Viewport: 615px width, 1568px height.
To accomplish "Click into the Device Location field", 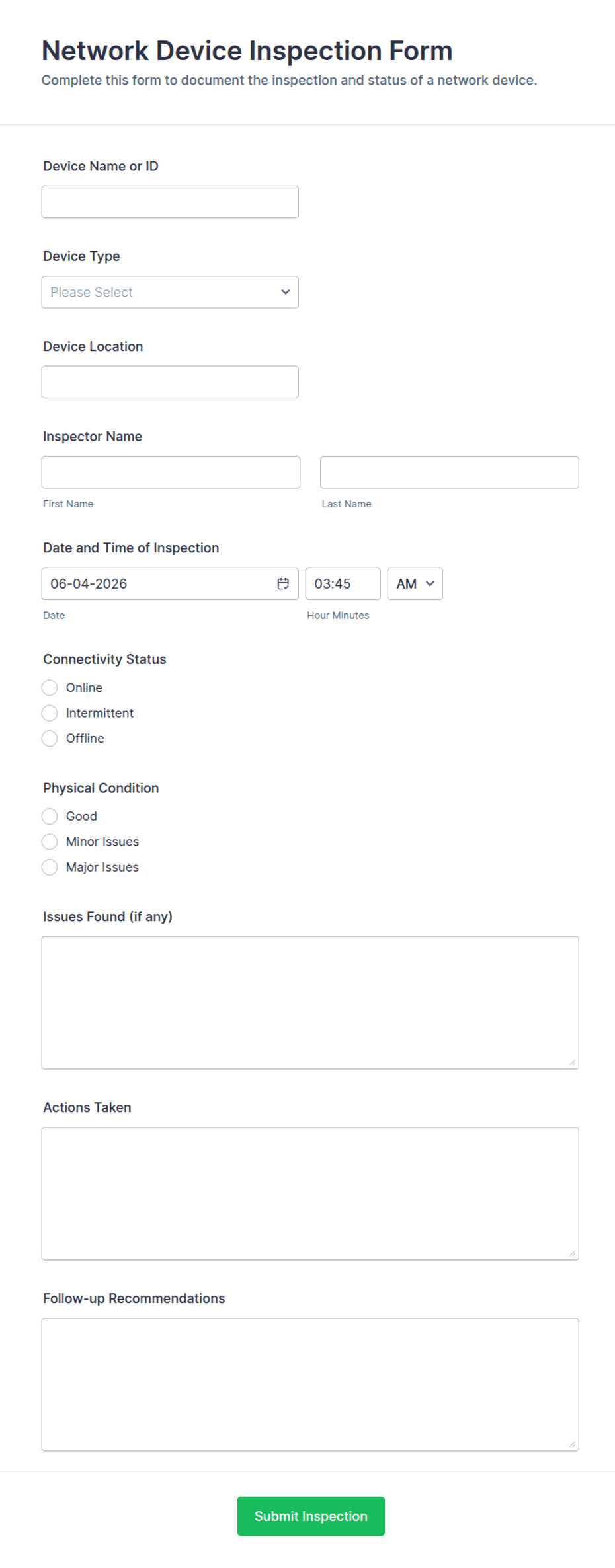I will tap(170, 382).
